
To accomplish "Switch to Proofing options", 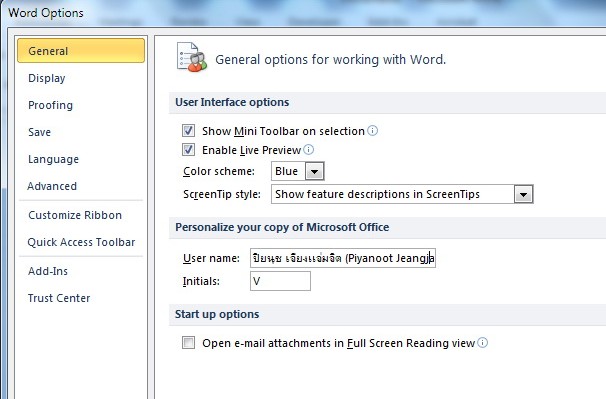I will [50, 105].
